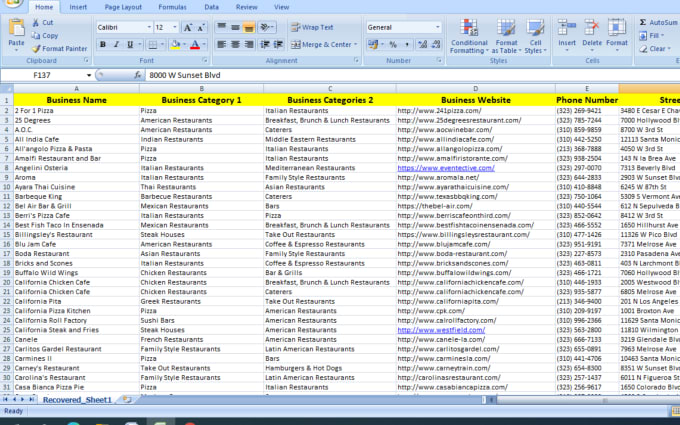Open Font dialog launcher
Image resolution: width=680 pixels, height=425 pixels.
coord(205,60)
